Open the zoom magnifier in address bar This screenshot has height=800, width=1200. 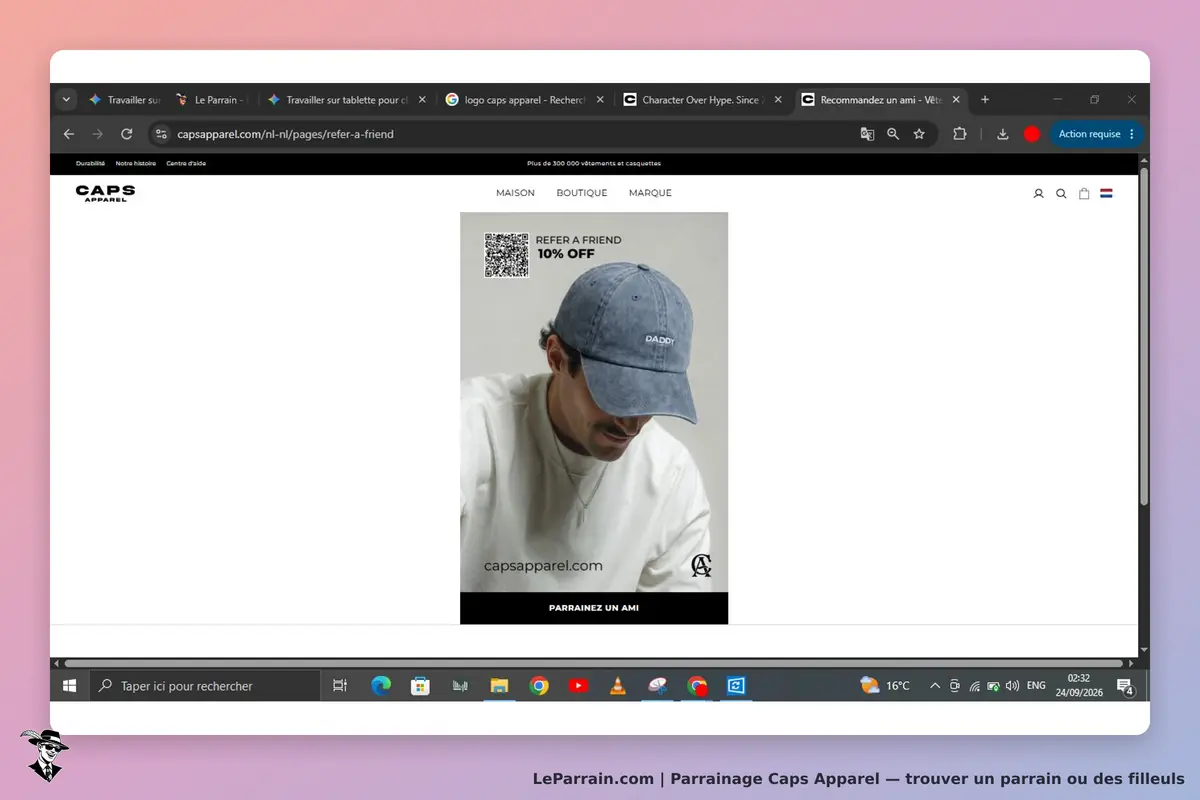(893, 134)
